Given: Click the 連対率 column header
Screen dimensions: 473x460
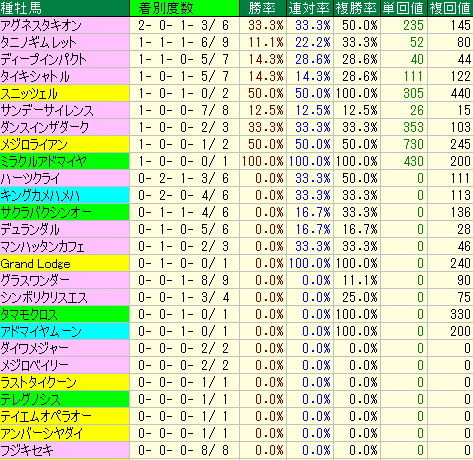Looking at the screenshot, I should coord(310,8).
